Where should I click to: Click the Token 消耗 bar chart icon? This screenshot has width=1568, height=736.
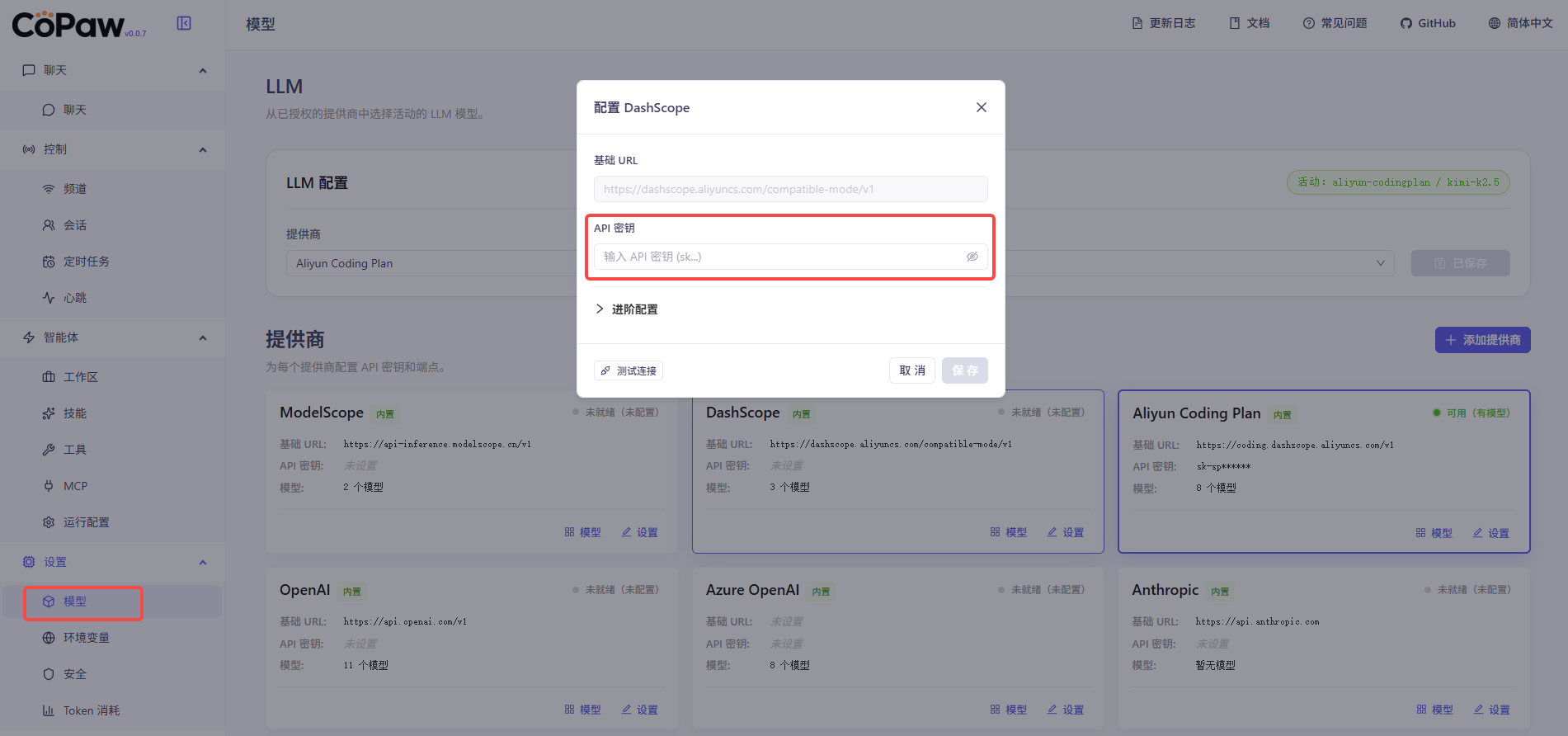click(x=49, y=710)
